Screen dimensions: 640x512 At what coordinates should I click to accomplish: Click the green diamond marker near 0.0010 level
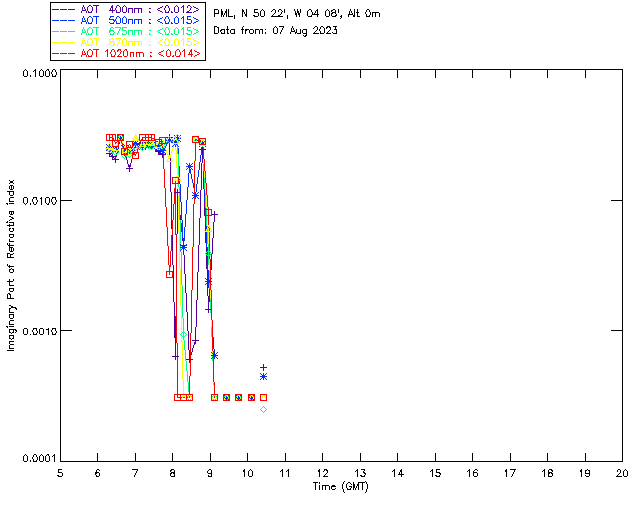point(183,335)
